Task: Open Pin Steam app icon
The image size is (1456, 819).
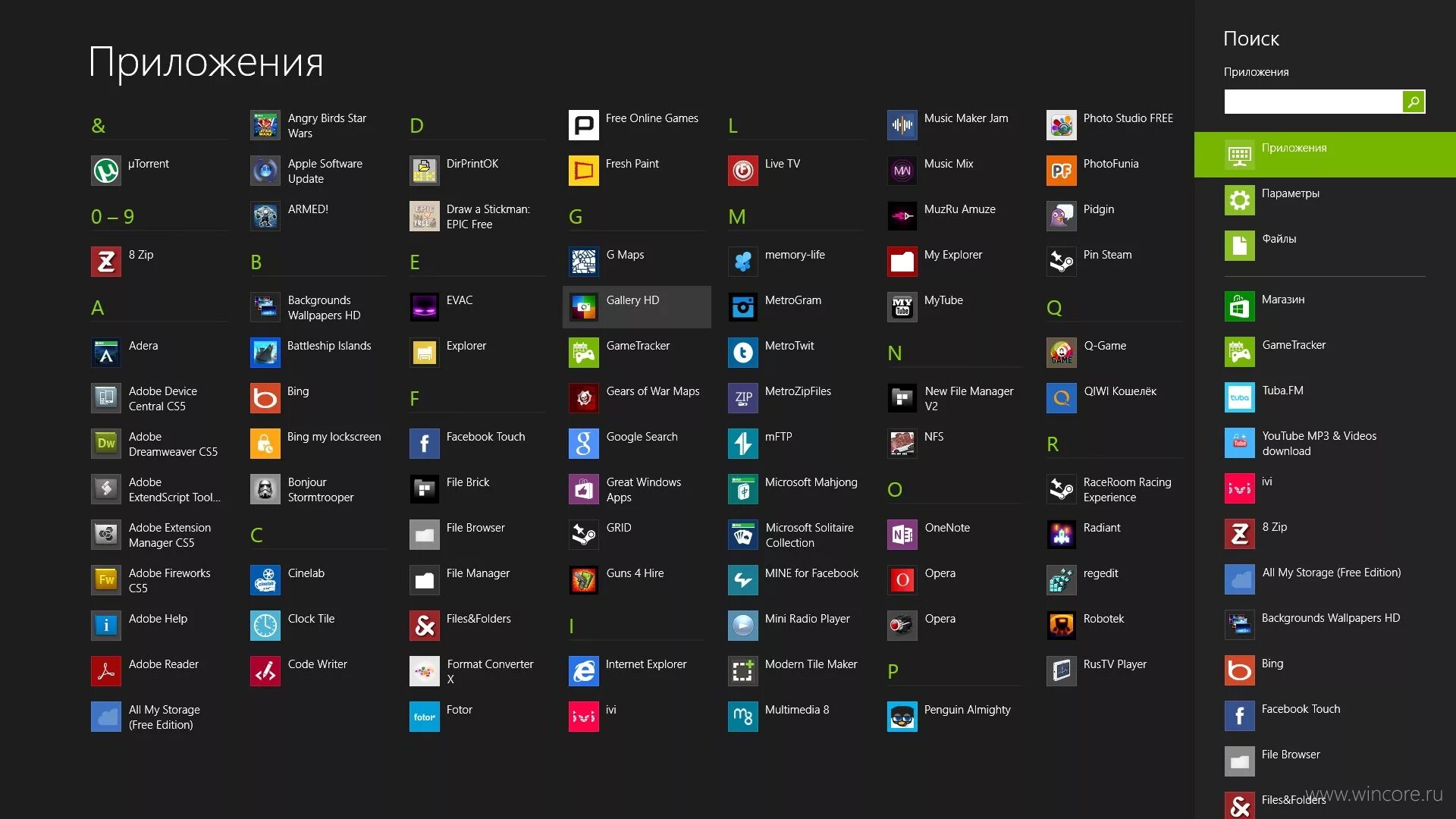Action: click(x=1061, y=262)
